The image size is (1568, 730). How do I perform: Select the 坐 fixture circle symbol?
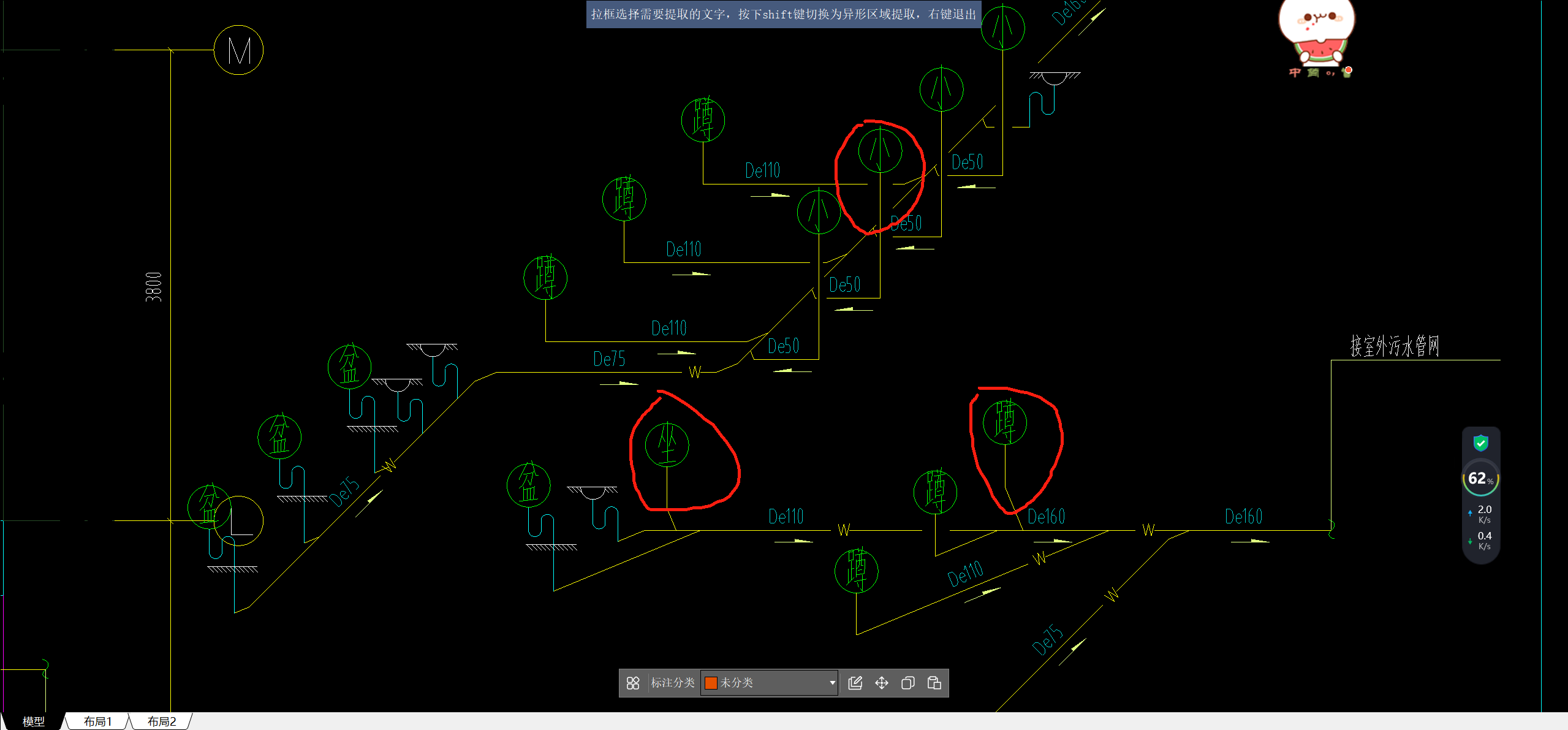pos(667,445)
